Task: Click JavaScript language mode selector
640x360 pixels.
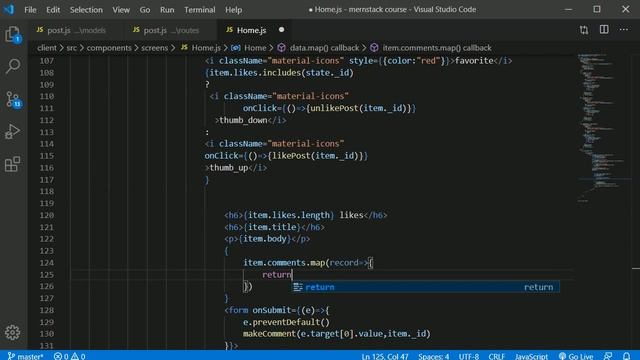Action: 531,356
